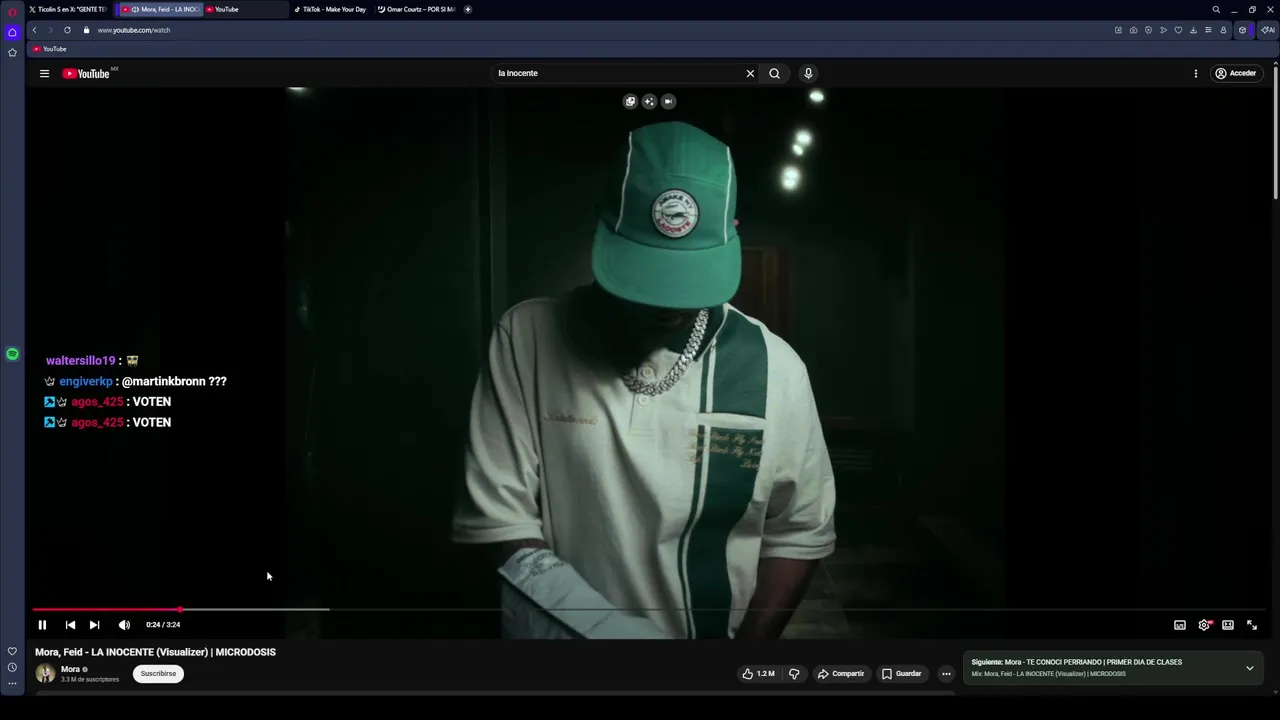
Task: Open the extensions cube icon
Action: coord(1243,30)
